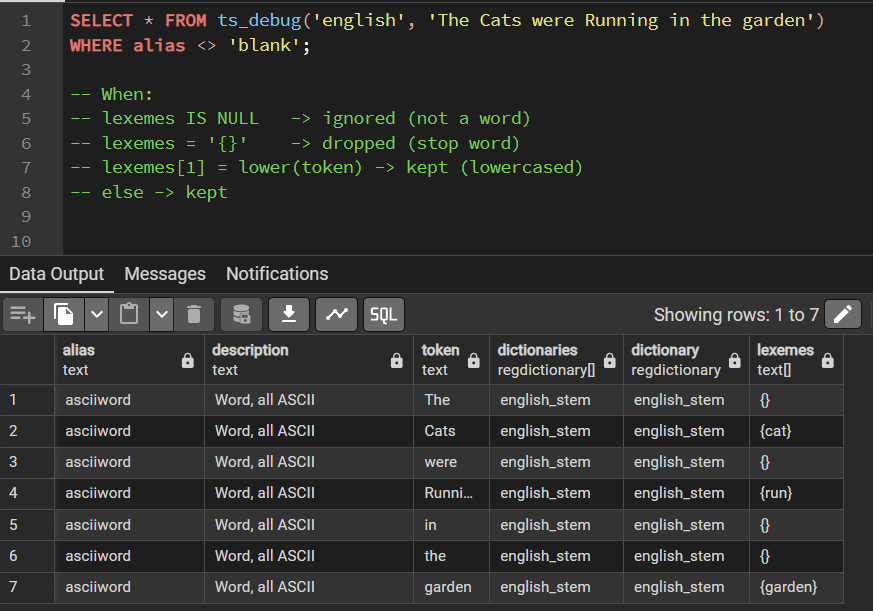Click the Download results icon
This screenshot has height=611, width=873.
point(289,315)
